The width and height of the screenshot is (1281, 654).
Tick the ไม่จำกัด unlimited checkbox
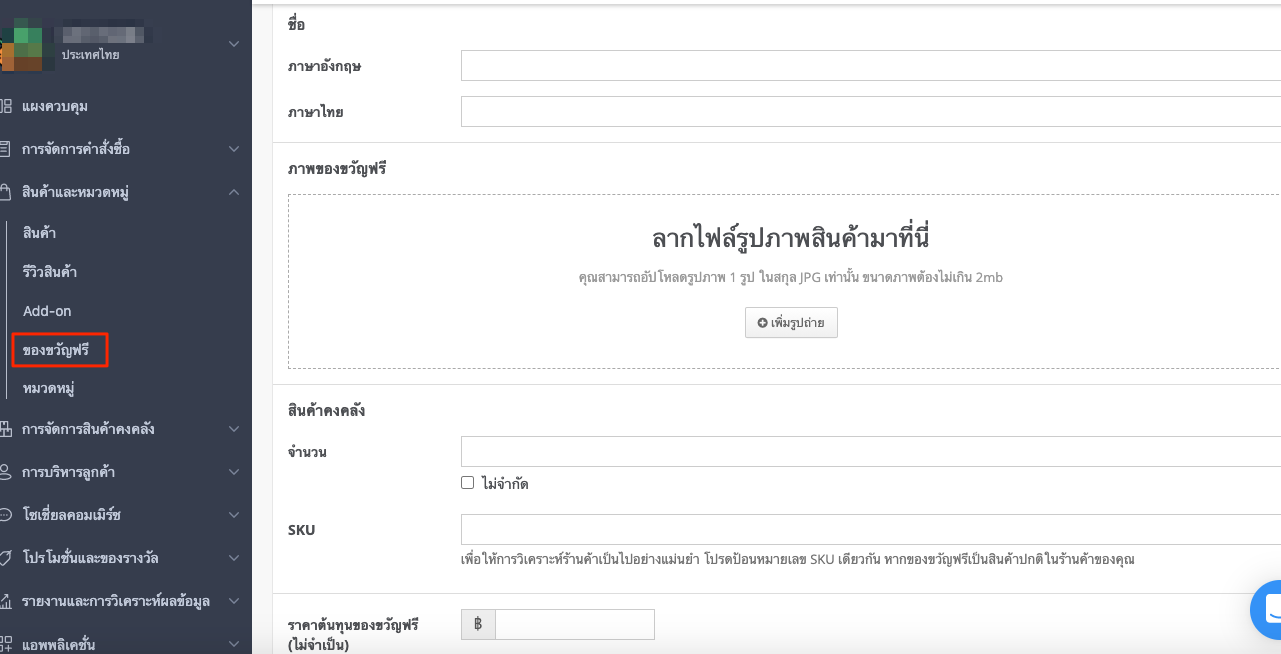pos(467,483)
